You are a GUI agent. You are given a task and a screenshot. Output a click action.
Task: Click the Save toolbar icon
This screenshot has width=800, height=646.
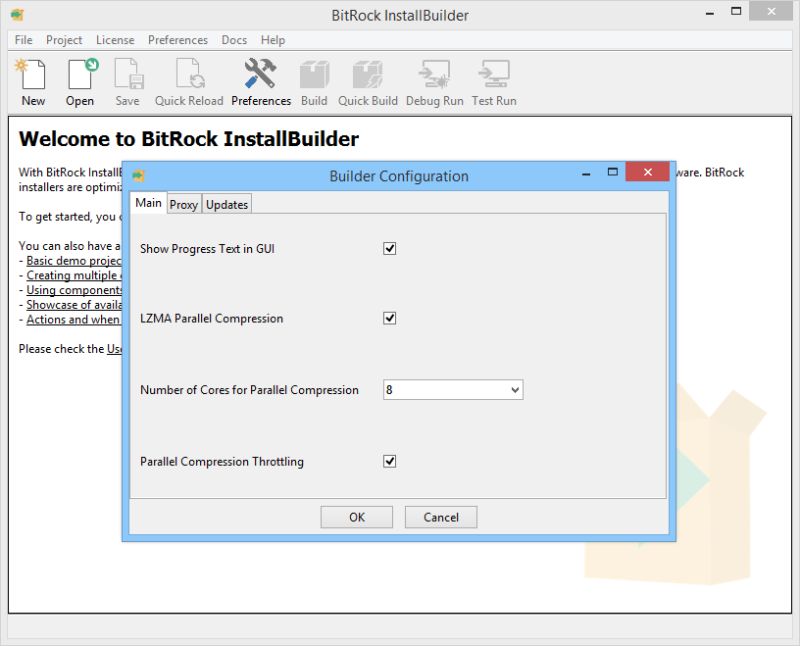click(x=128, y=74)
